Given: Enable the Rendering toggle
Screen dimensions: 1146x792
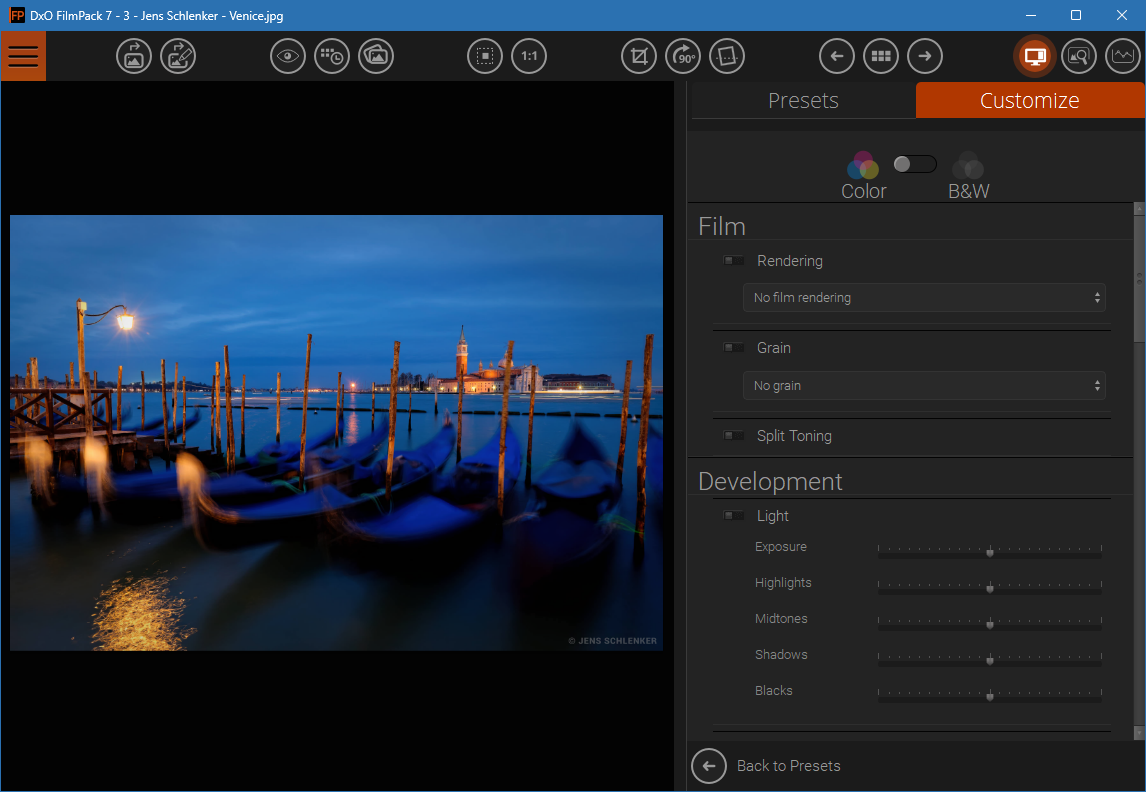Looking at the screenshot, I should [x=733, y=261].
